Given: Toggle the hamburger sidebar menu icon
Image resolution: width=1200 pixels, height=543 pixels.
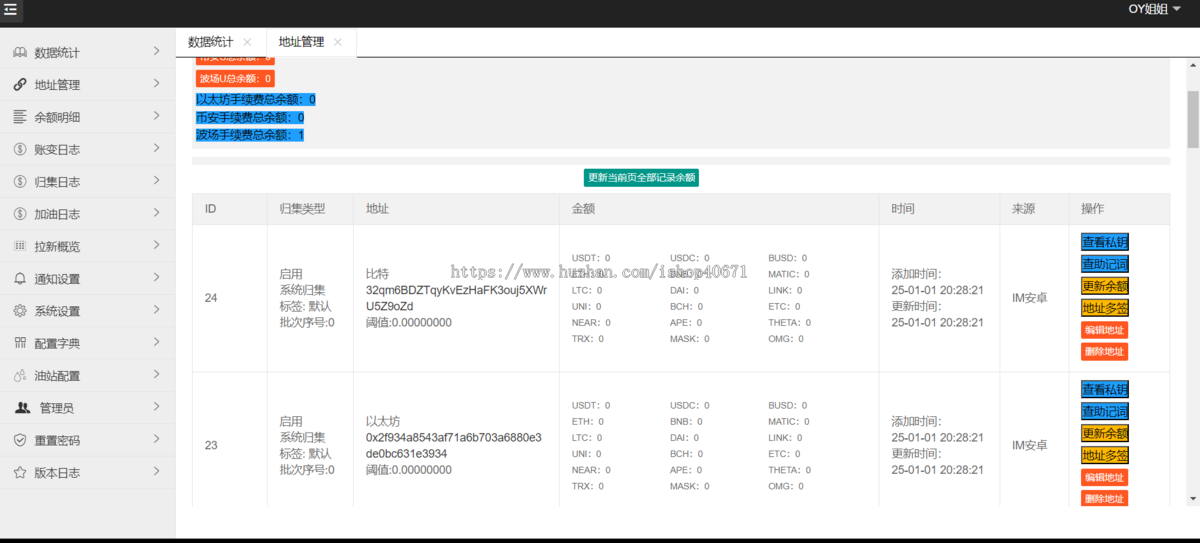Looking at the screenshot, I should [x=11, y=10].
